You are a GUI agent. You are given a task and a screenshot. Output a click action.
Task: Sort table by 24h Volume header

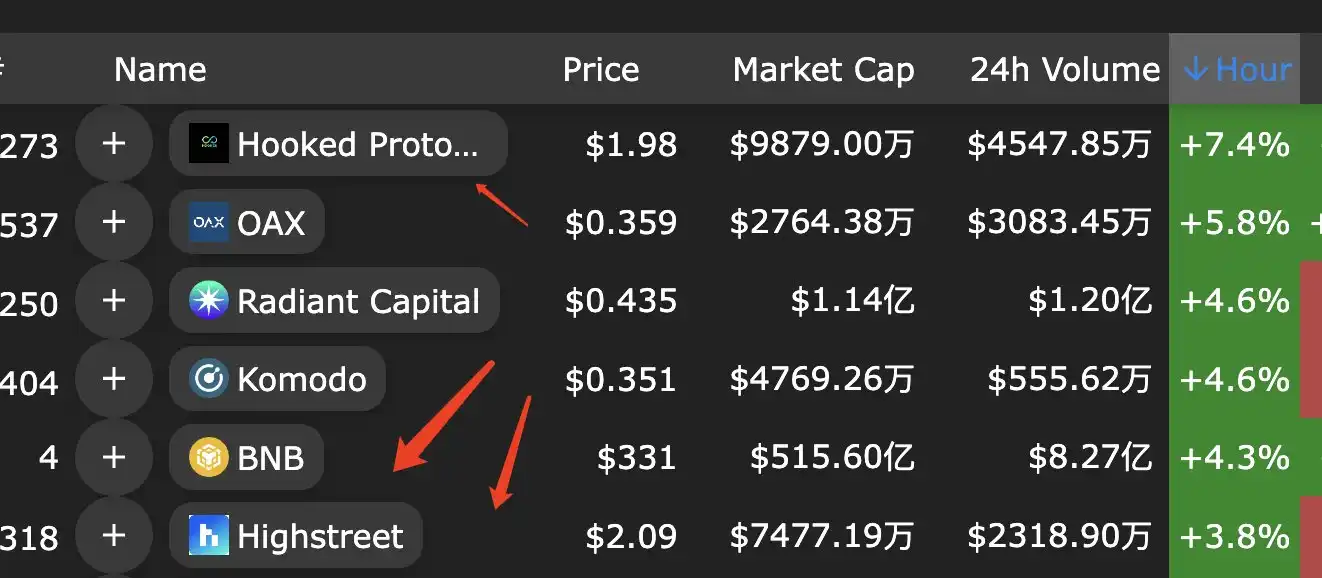[1064, 69]
